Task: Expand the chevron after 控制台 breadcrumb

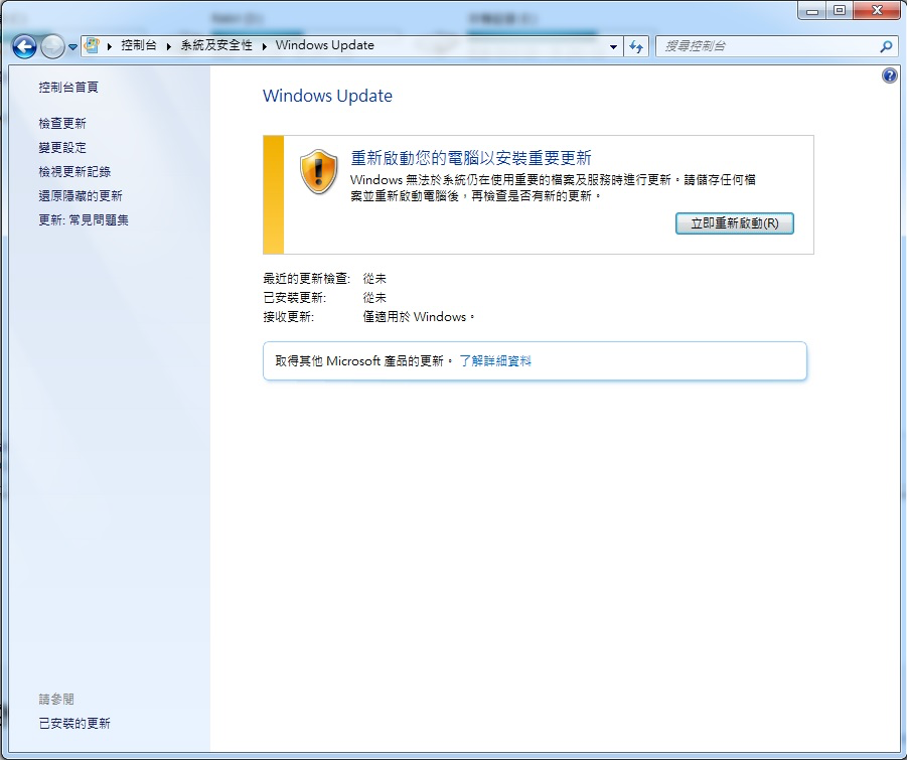Action: pos(109,46)
